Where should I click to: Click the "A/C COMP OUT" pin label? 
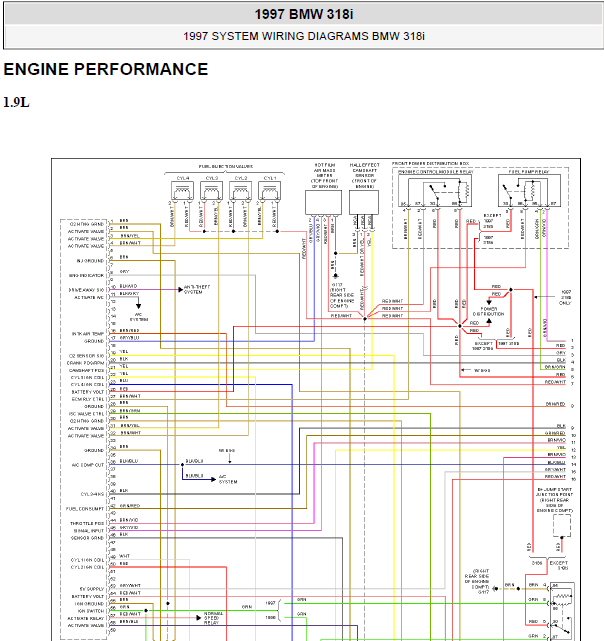pos(88,465)
